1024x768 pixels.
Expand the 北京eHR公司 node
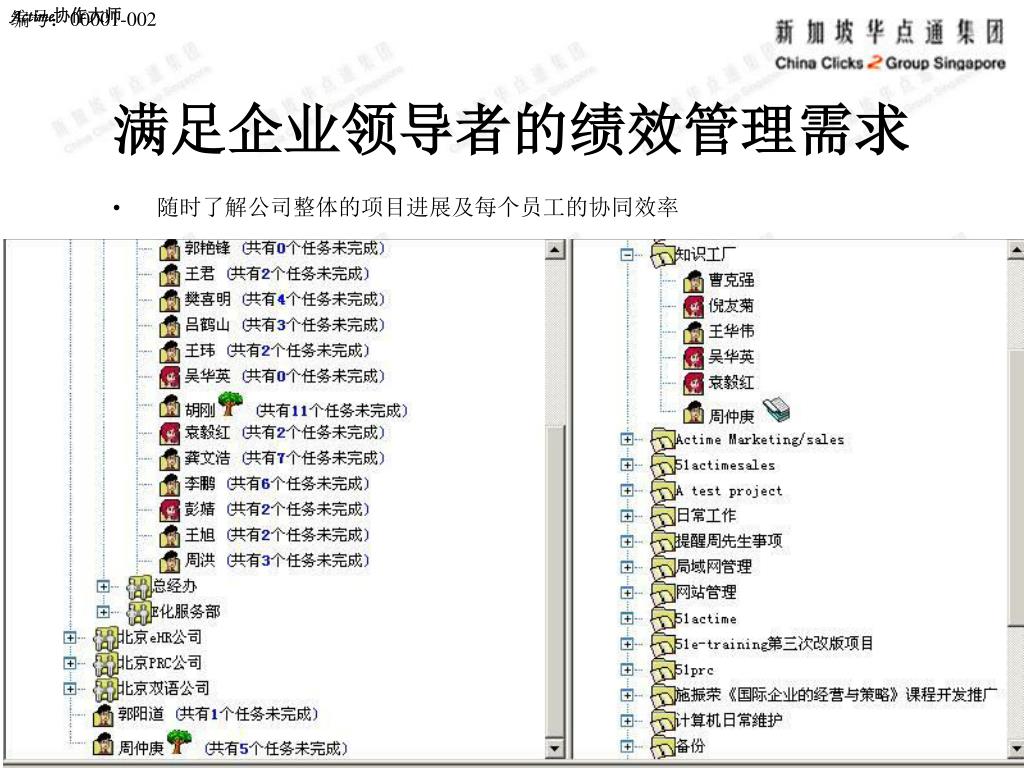(x=70, y=637)
